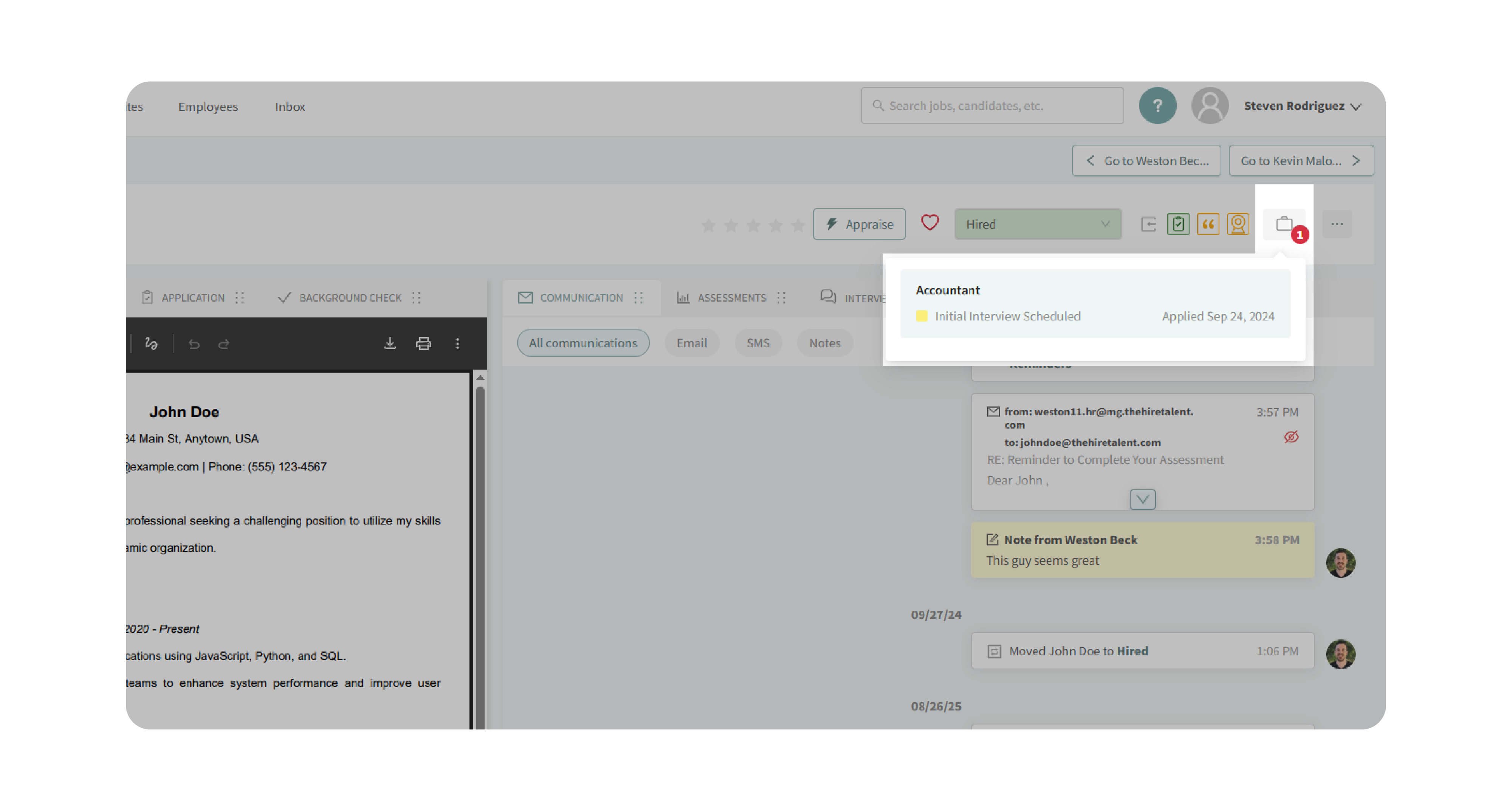Click the Appraise button
The width and height of the screenshot is (1512, 811).
[859, 224]
